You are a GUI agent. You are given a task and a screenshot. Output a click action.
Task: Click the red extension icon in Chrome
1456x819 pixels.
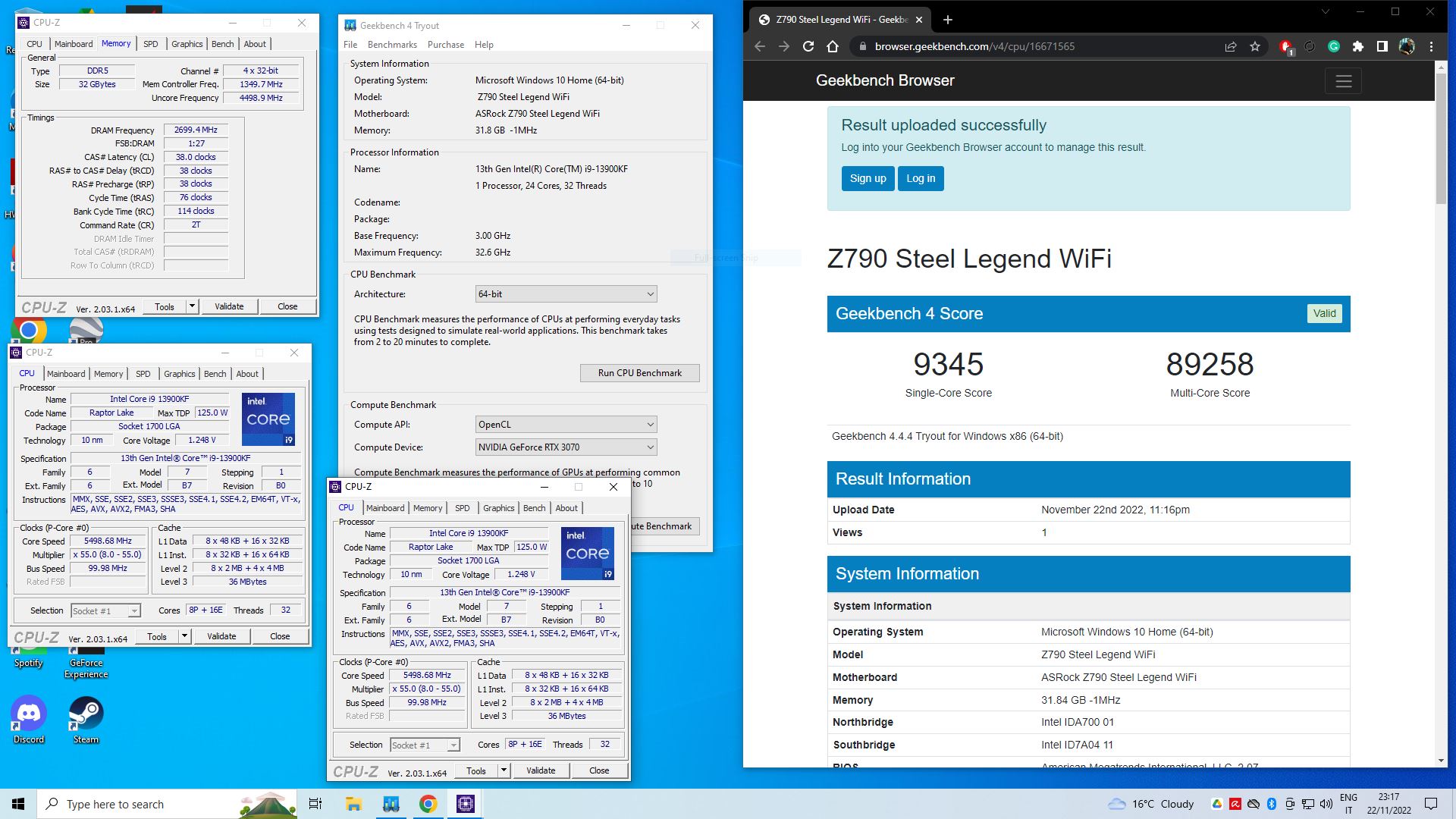pos(1285,46)
